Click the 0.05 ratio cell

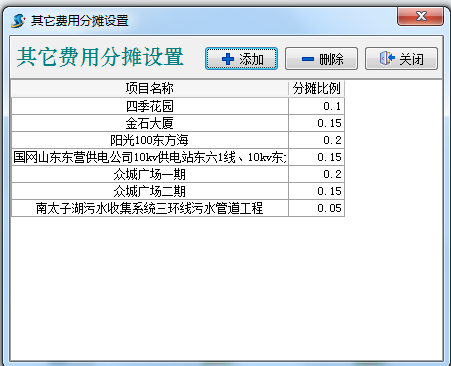click(x=316, y=208)
